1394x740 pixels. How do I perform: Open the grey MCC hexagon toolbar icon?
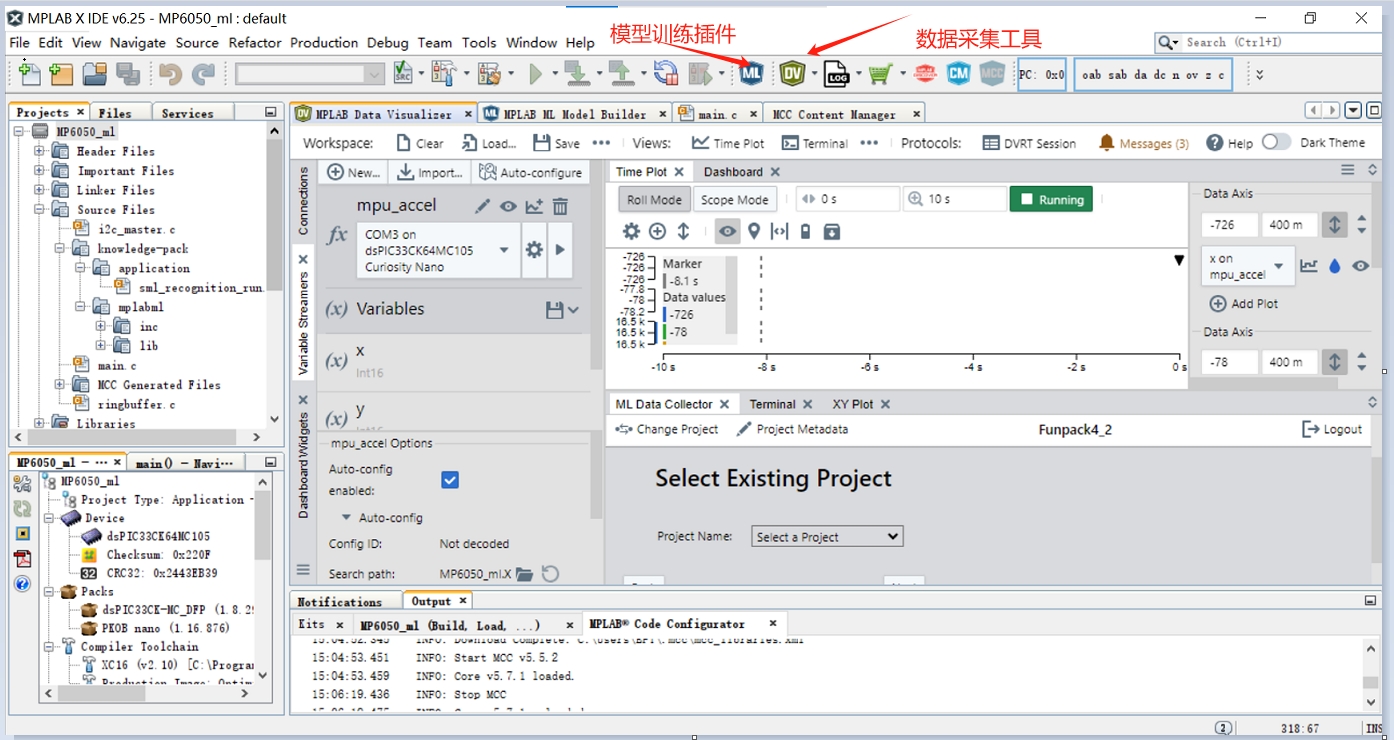coord(991,74)
